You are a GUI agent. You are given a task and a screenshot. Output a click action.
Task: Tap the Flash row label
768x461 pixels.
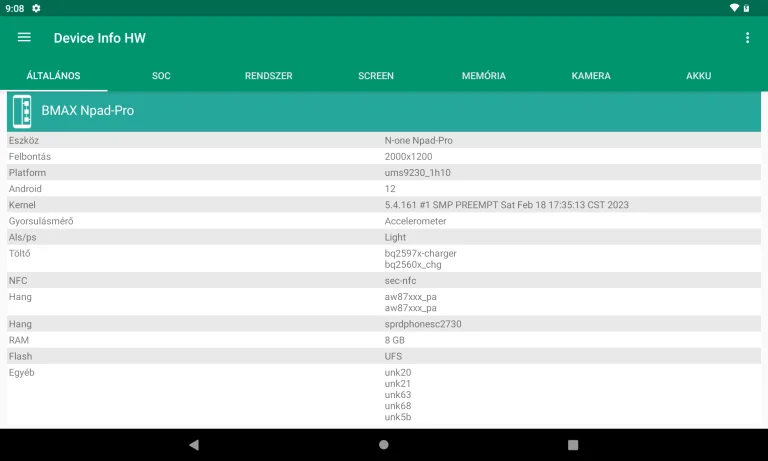point(20,356)
